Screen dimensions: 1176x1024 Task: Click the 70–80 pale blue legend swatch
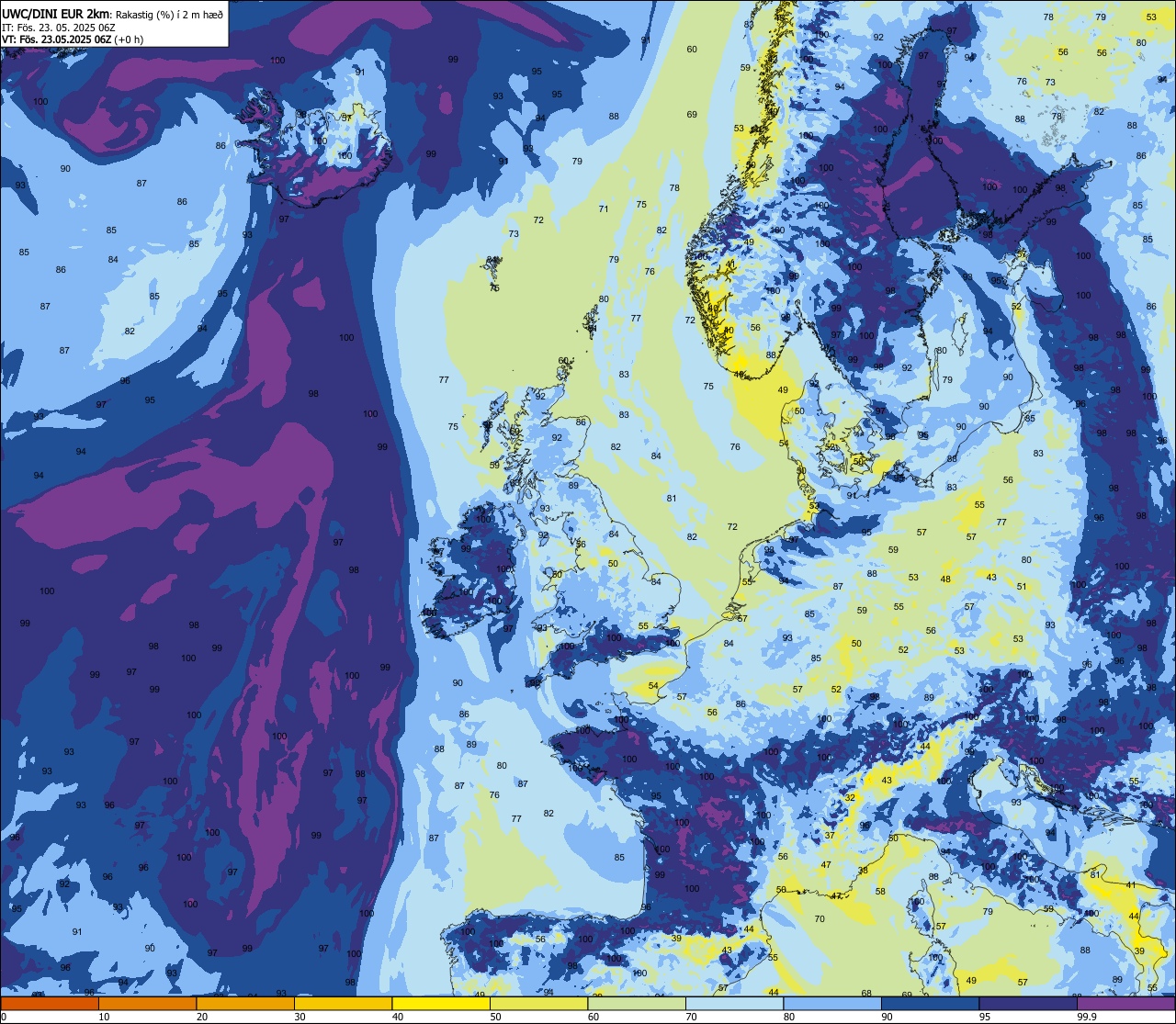[x=734, y=1004]
